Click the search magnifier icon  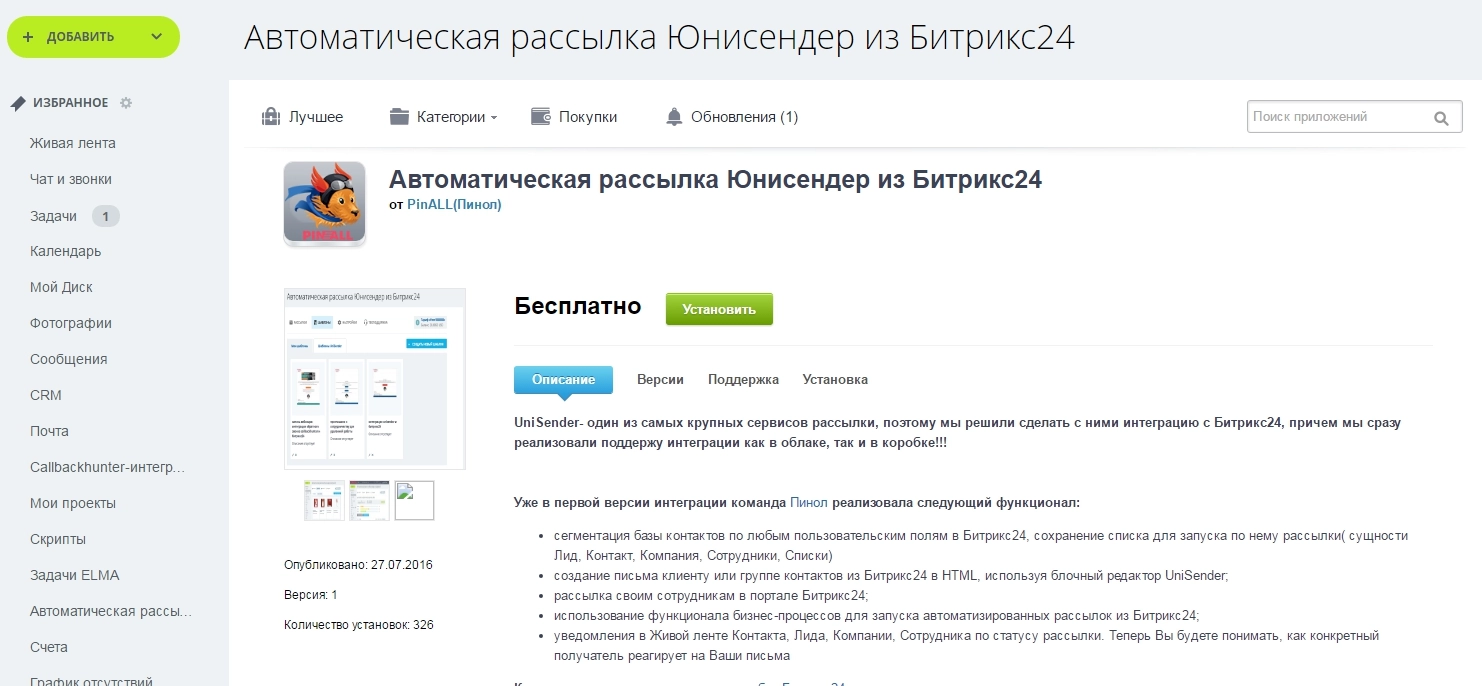click(x=1441, y=118)
